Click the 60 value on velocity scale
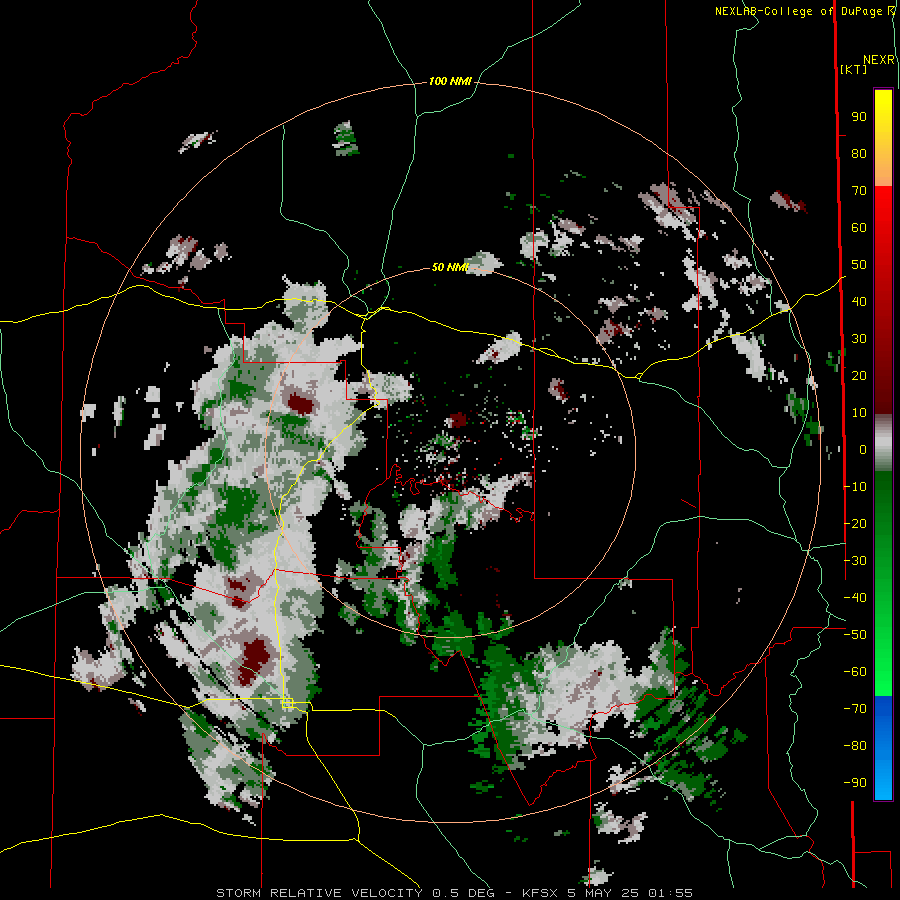 [859, 228]
